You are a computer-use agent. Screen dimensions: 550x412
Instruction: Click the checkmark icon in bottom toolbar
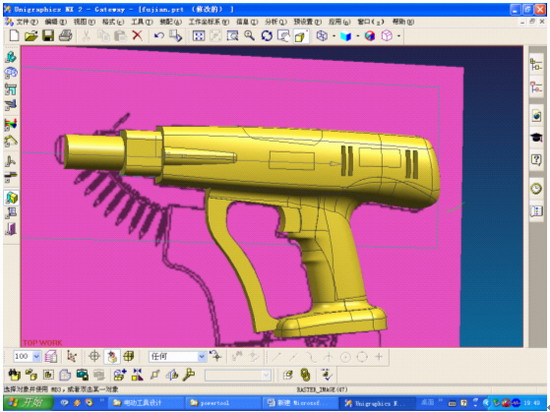click(326, 375)
